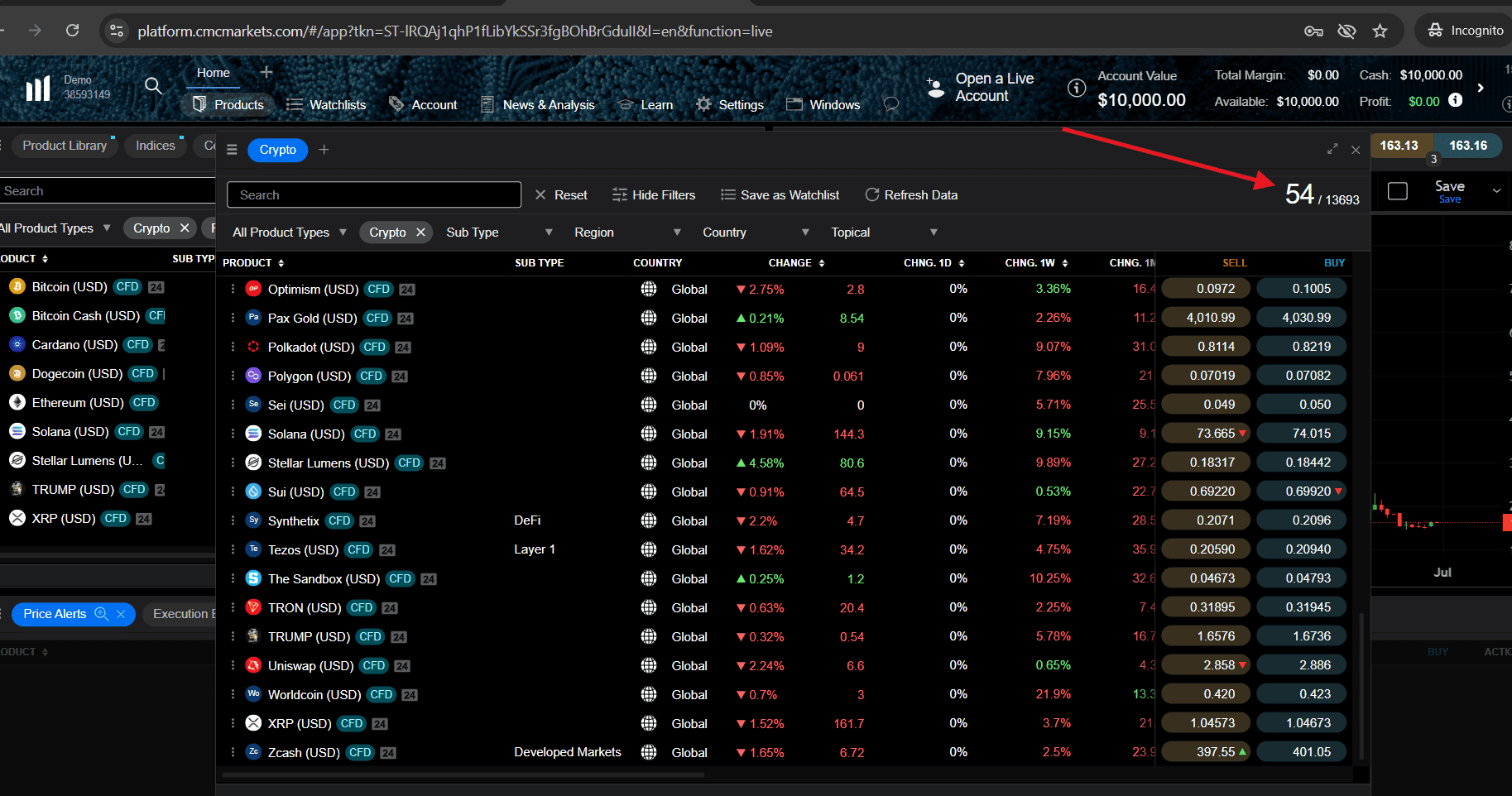The width and height of the screenshot is (1512, 796).
Task: Click Reset filters button
Action: point(561,195)
